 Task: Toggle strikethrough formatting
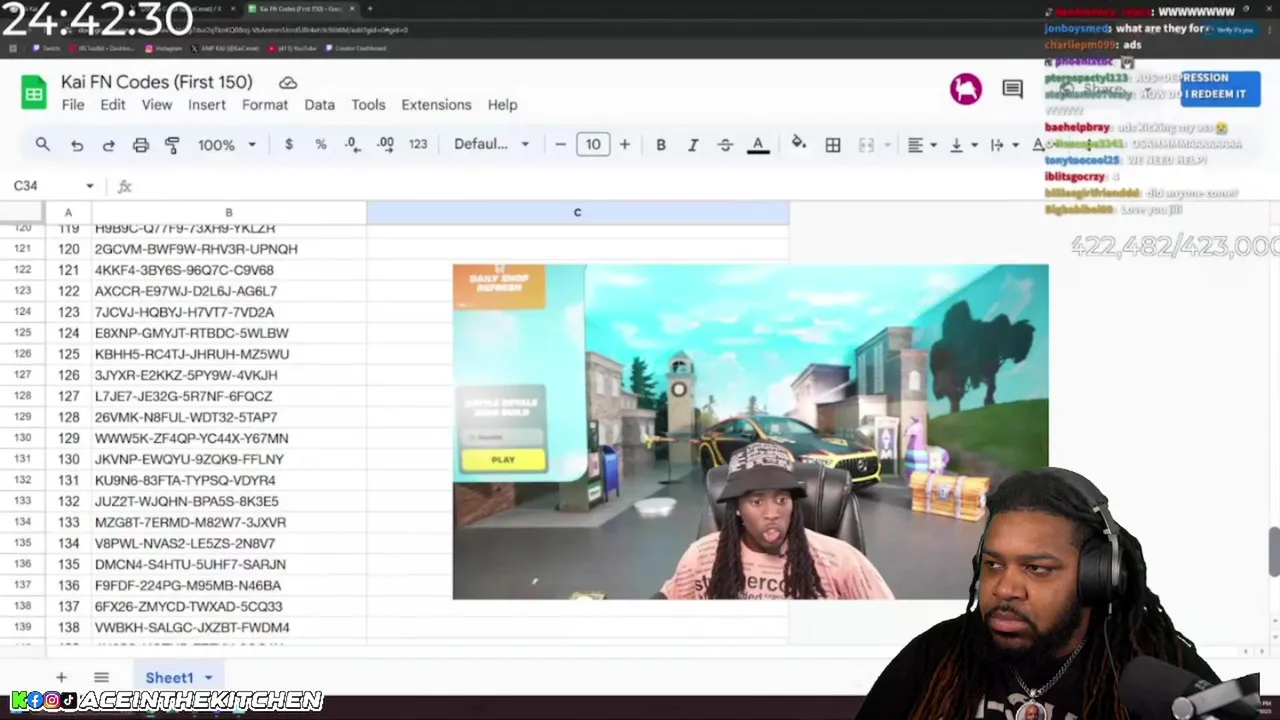tap(725, 144)
